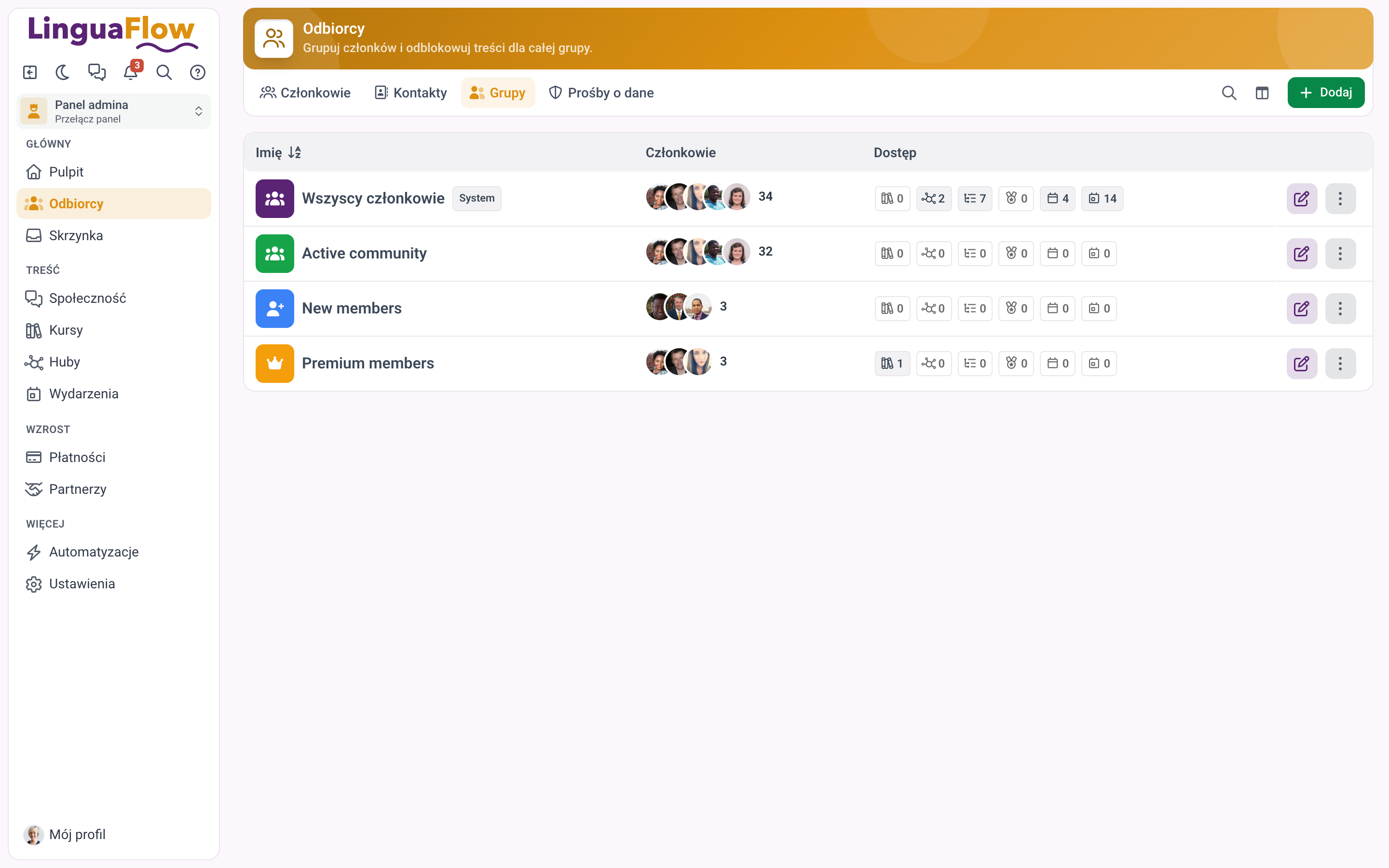
Task: Toggle the columns layout icon
Action: click(1262, 93)
